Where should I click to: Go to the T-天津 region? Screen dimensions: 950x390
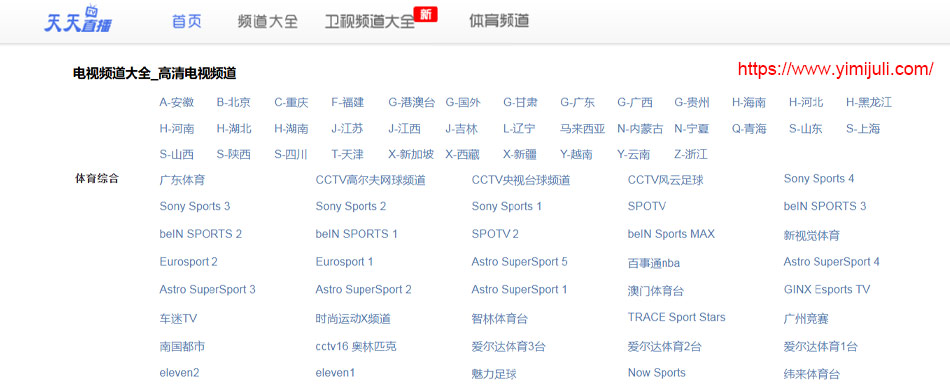[x=348, y=154]
